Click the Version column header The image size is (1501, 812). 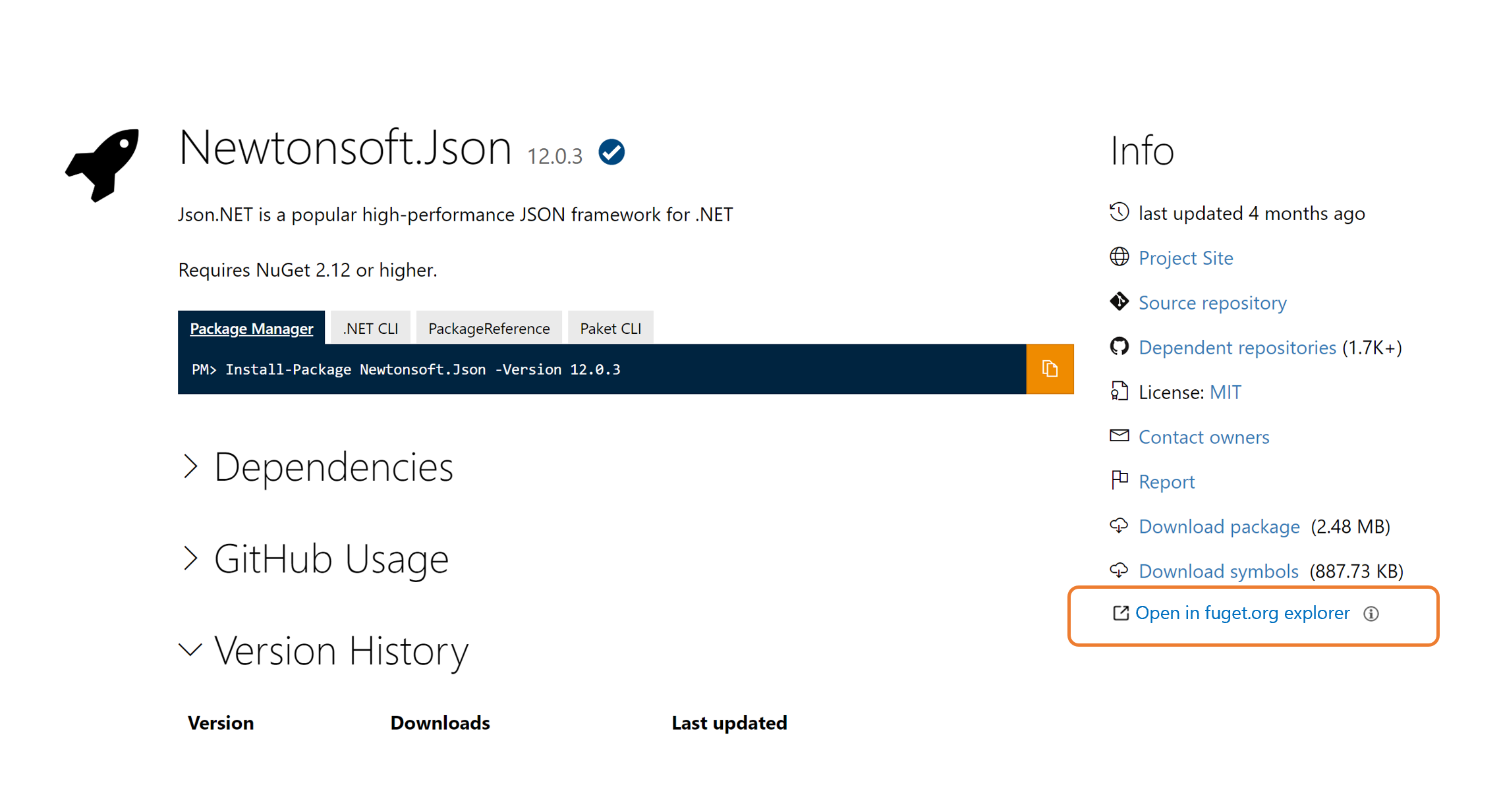pos(221,723)
